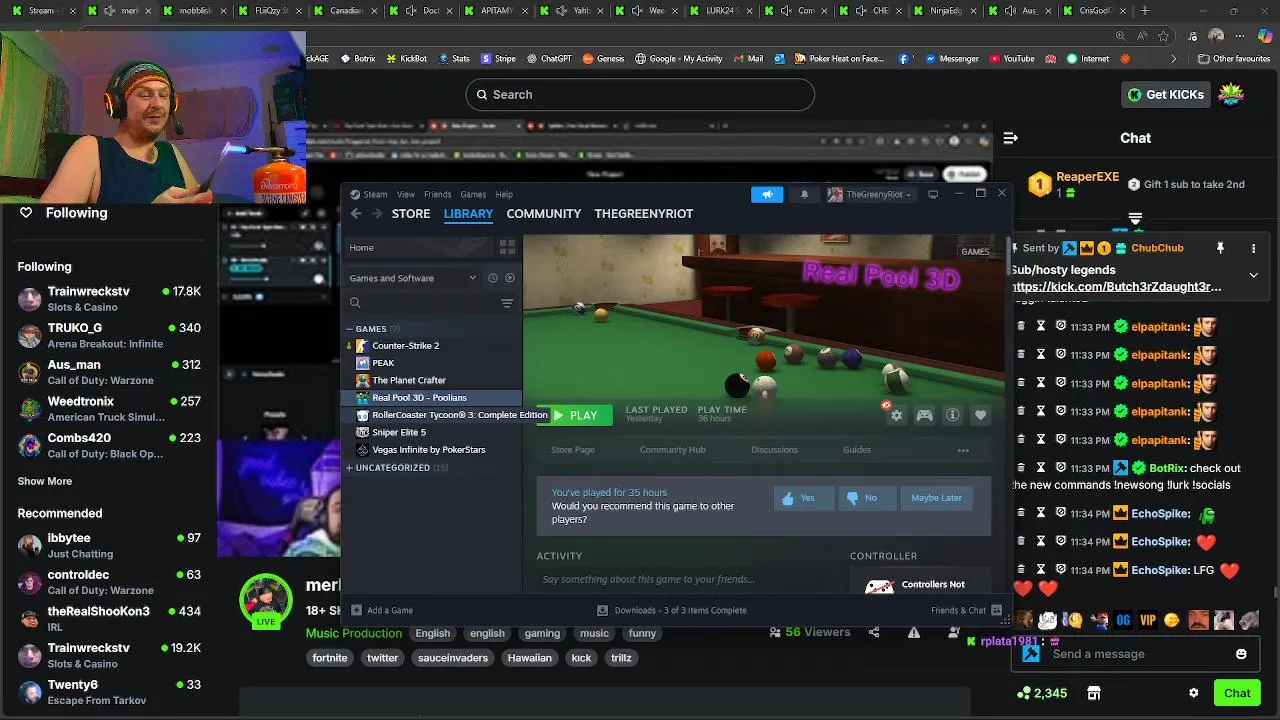This screenshot has height=720, width=1280.
Task: Click Send a message chat input
Action: click(1134, 654)
